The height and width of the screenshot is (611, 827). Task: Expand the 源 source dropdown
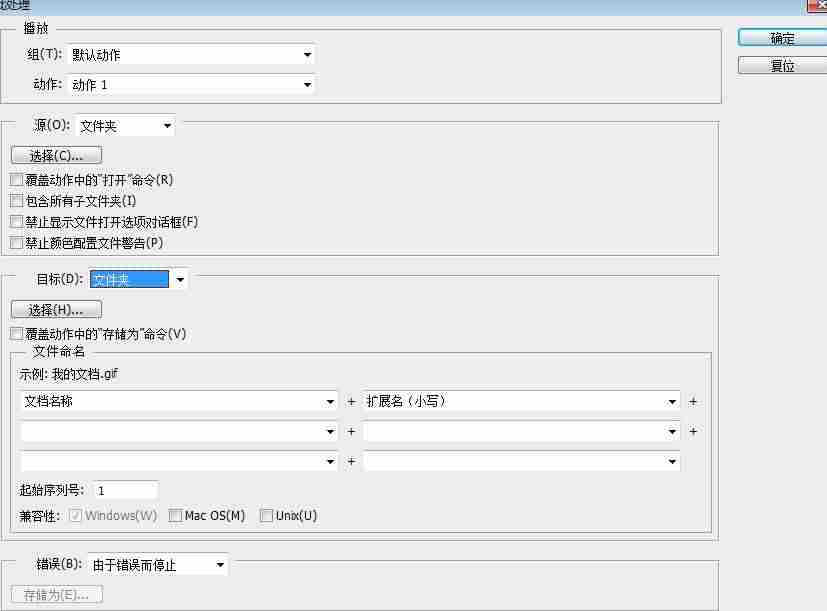pyautogui.click(x=126, y=126)
